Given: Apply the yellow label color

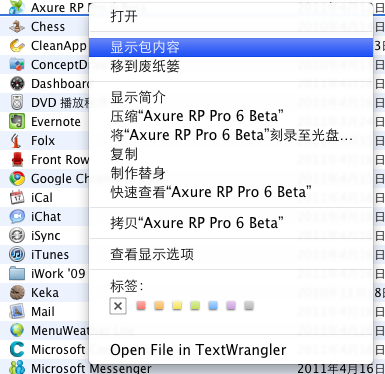Looking at the screenshot, I should 177,305.
